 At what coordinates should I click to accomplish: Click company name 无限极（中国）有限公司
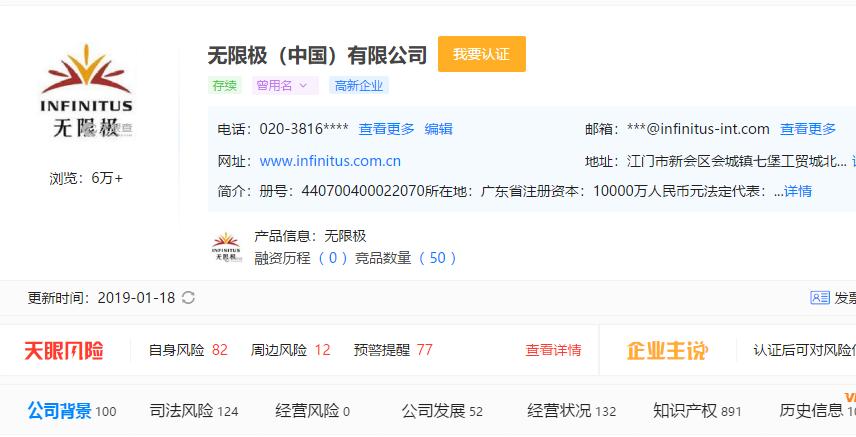click(318, 55)
